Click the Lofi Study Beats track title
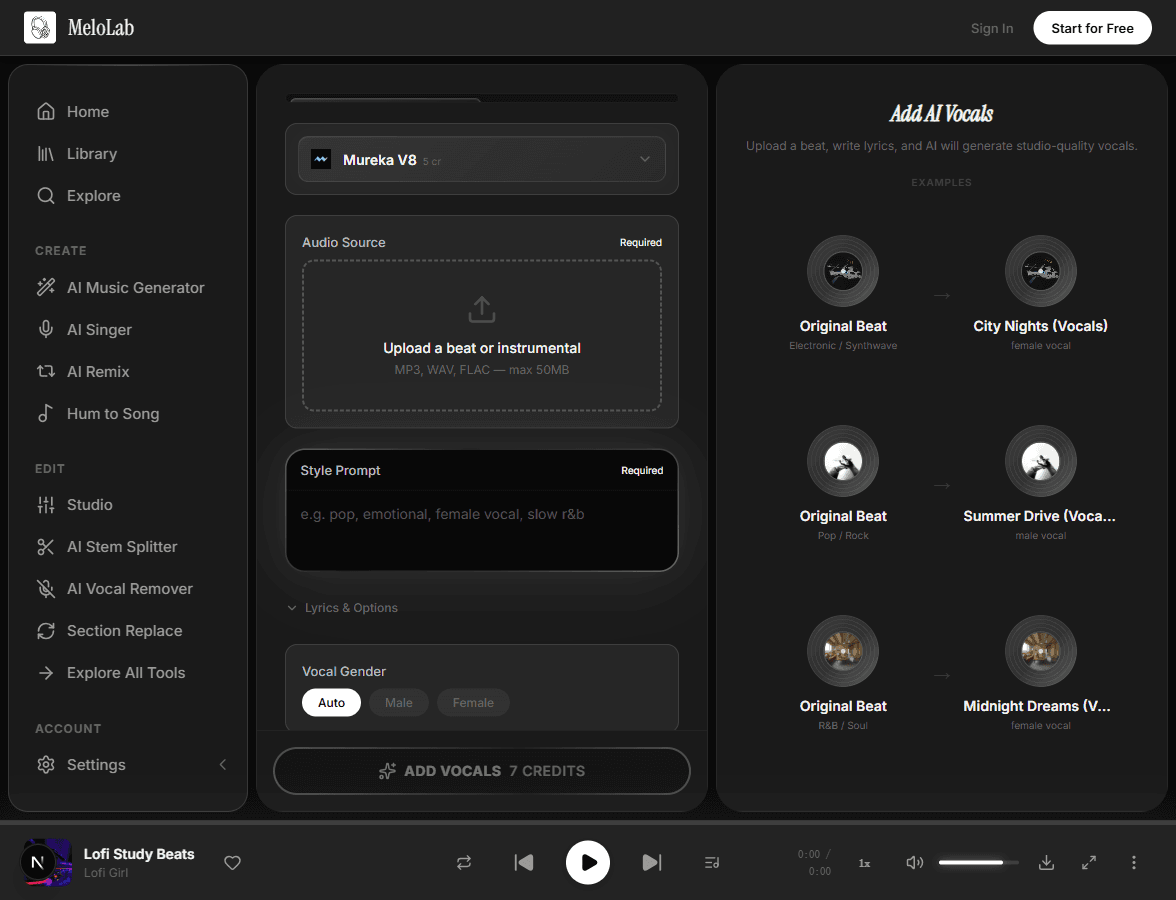Image resolution: width=1176 pixels, height=900 pixels. [139, 854]
